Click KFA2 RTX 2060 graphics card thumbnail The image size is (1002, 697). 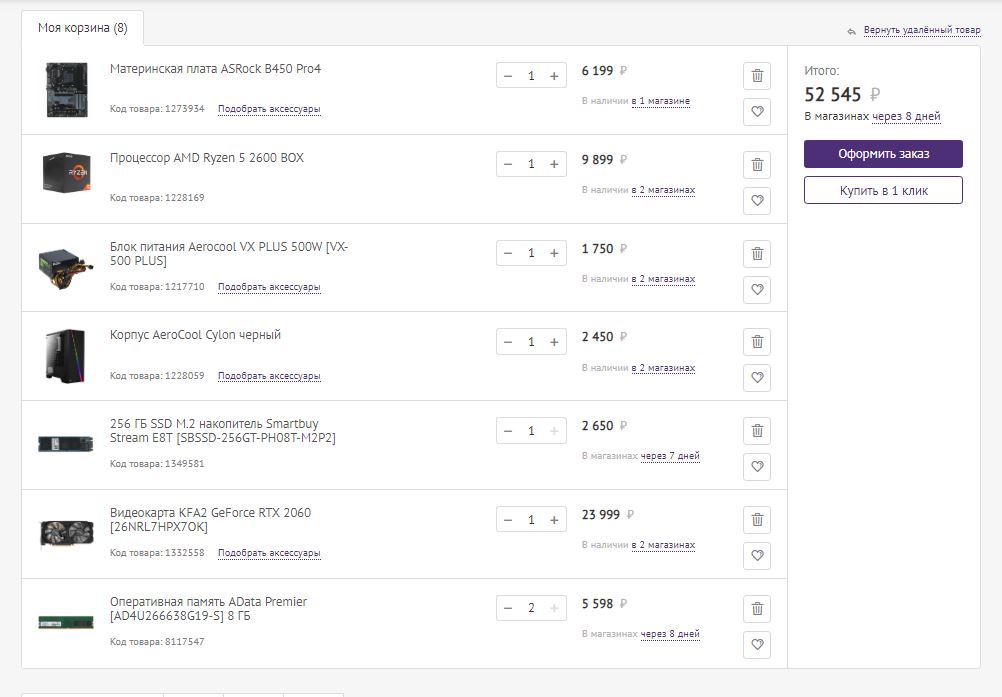pyautogui.click(x=67, y=533)
